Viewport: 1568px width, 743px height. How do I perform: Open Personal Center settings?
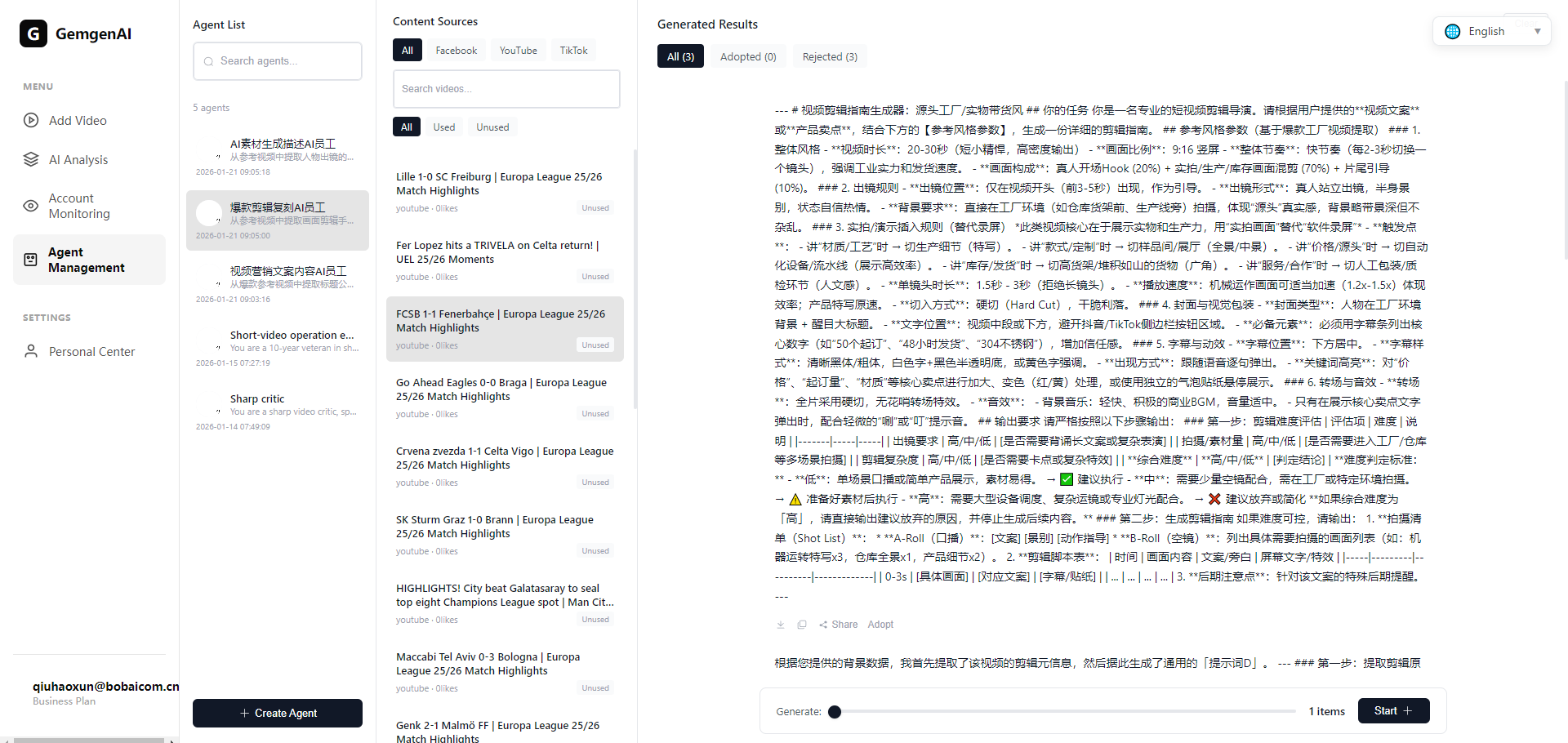click(x=91, y=351)
